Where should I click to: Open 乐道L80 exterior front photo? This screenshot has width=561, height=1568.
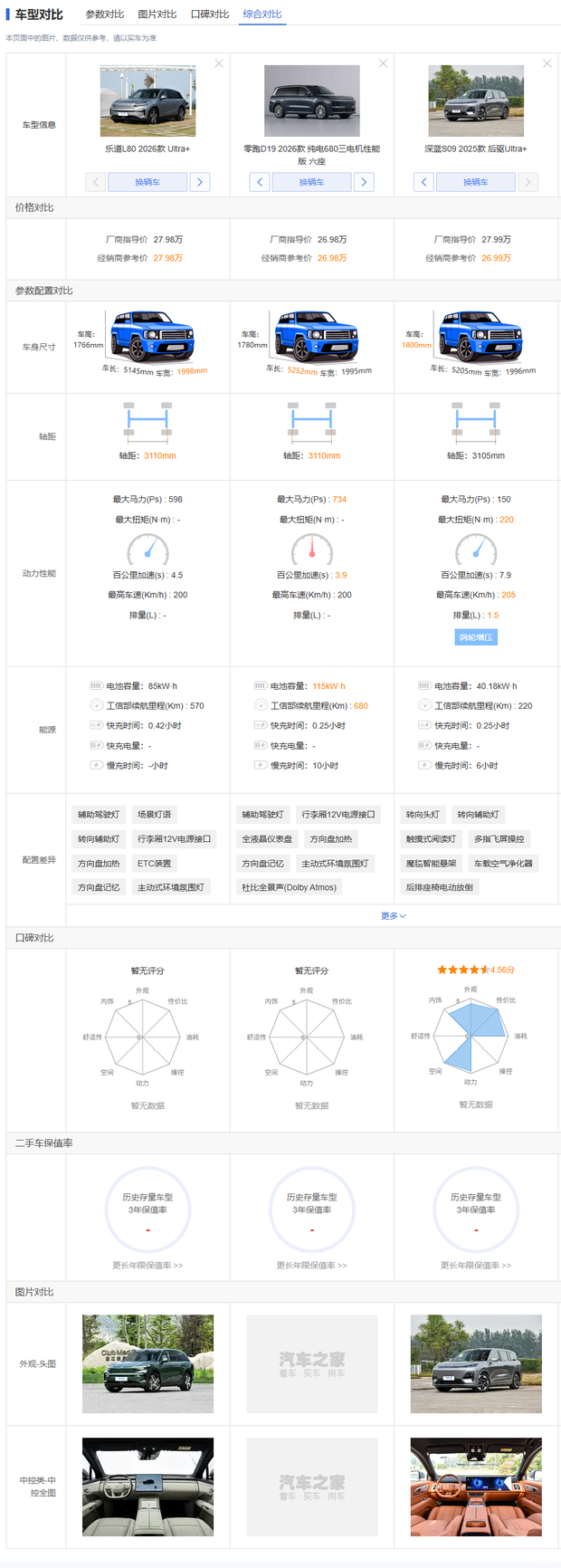pos(147,1363)
